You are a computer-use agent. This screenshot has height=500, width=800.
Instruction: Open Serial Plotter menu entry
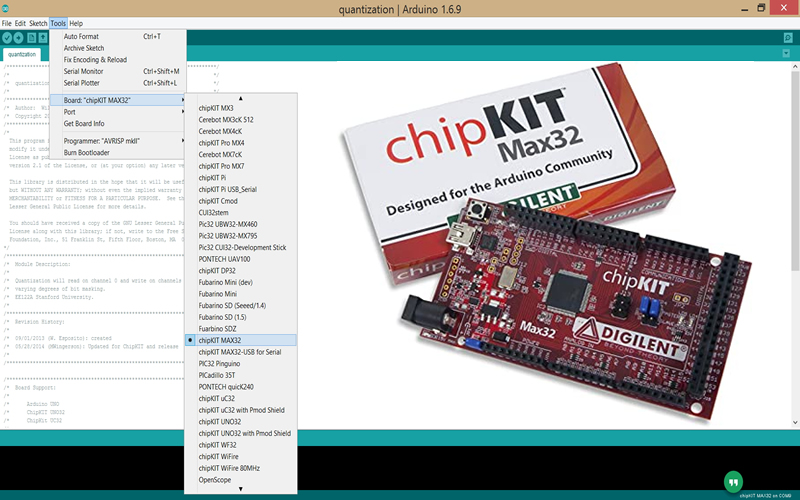point(118,83)
